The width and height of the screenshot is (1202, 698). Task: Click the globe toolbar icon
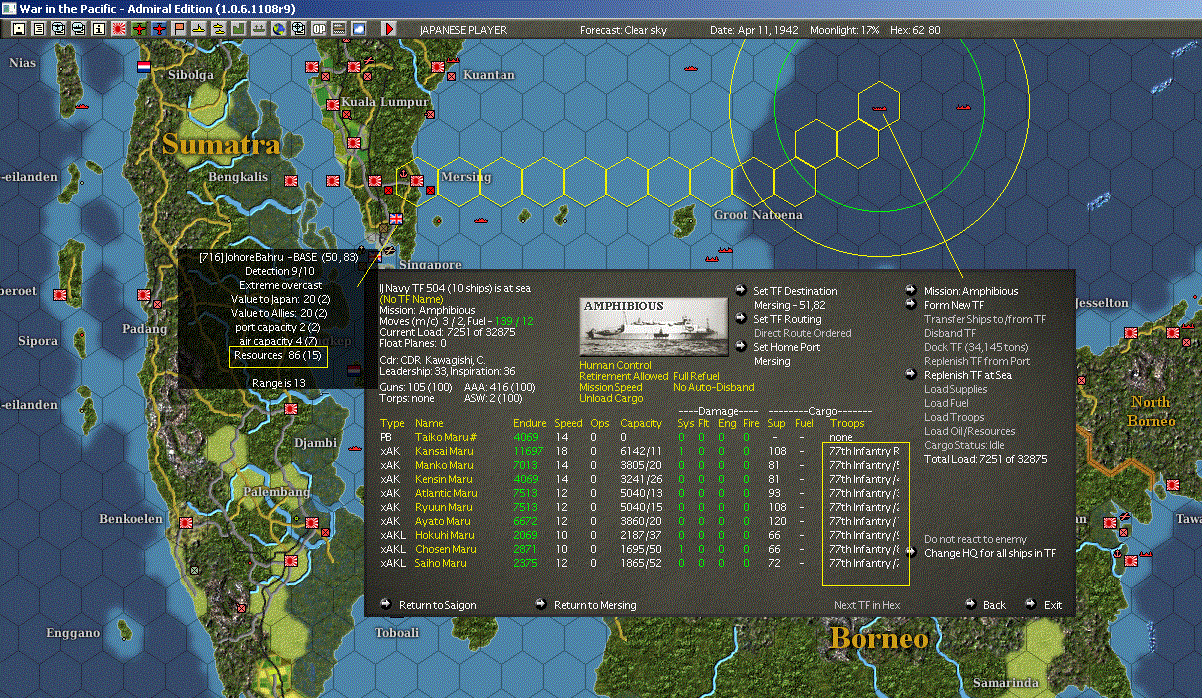pos(278,30)
